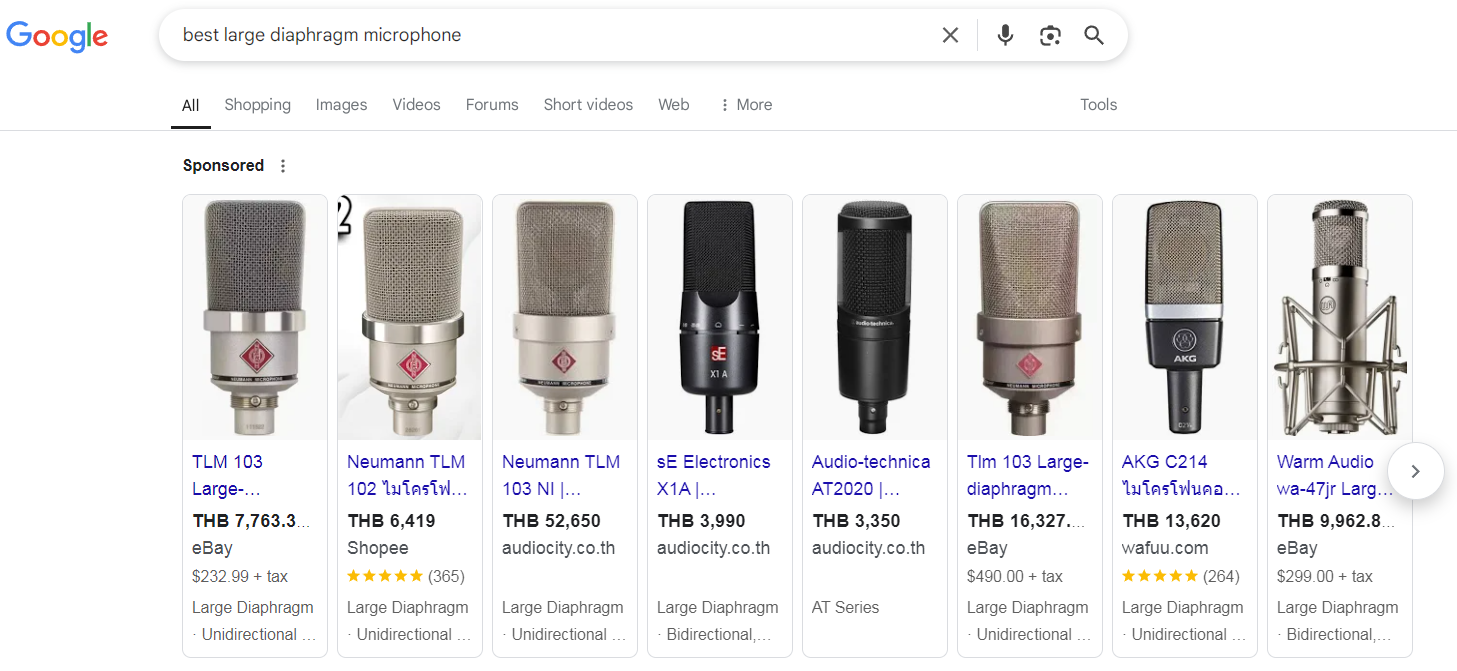Image resolution: width=1457 pixels, height=671 pixels.
Task: Open Tlm 103 Large-diaphragm eBay link
Action: click(1028, 475)
